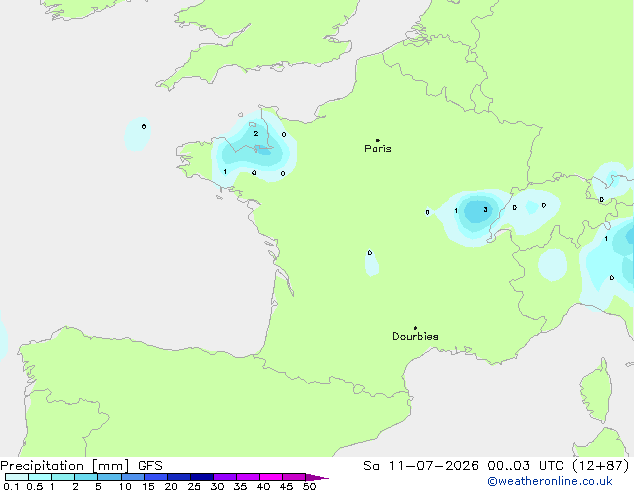634x490 pixels.
Task: Click the GFS model label
Action: [150, 466]
